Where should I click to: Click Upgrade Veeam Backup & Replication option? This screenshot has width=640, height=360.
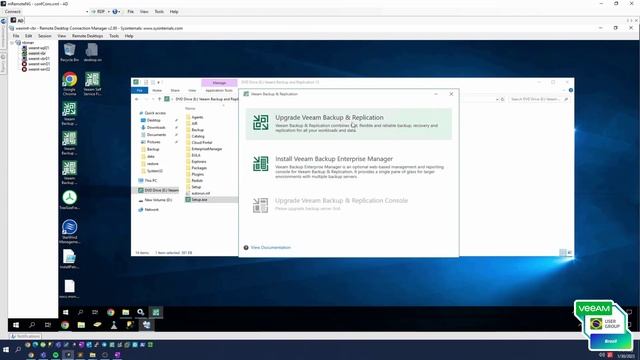349,124
